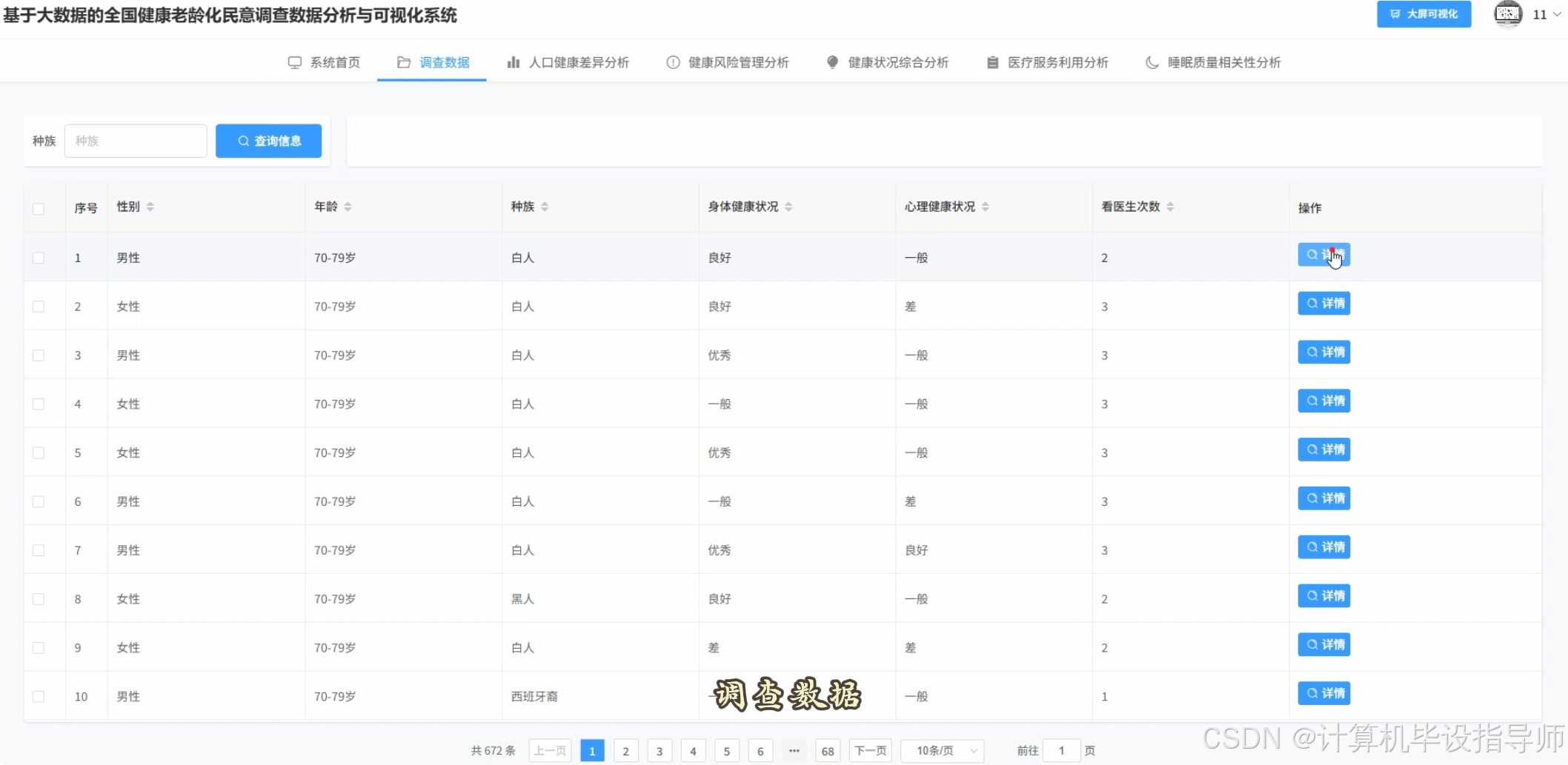
Task: Click the document icon beside 医疗服务利用分析
Action: point(993,62)
